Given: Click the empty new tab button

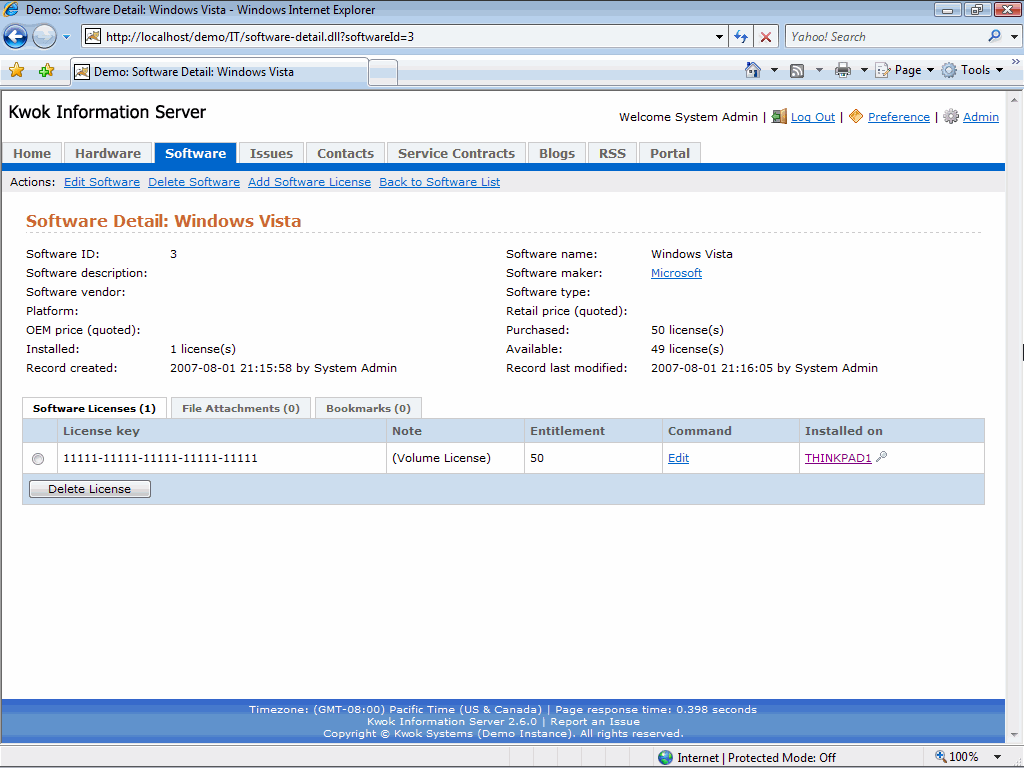Looking at the screenshot, I should coord(383,72).
